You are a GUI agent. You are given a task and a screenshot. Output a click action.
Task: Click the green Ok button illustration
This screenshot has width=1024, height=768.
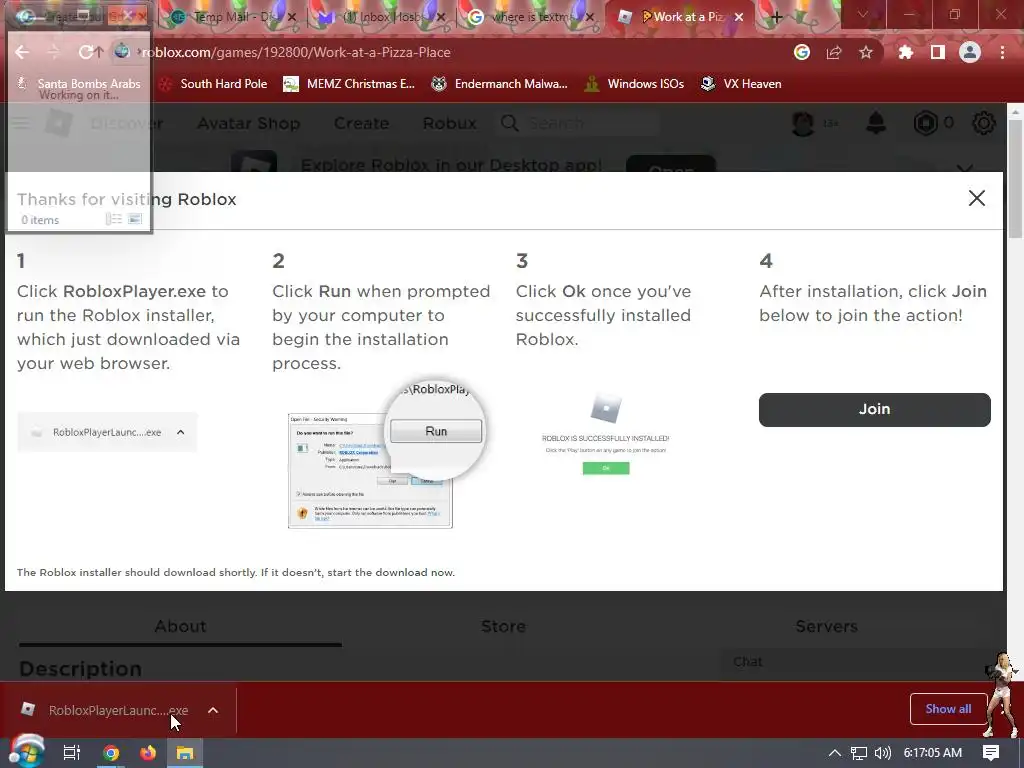(606, 468)
